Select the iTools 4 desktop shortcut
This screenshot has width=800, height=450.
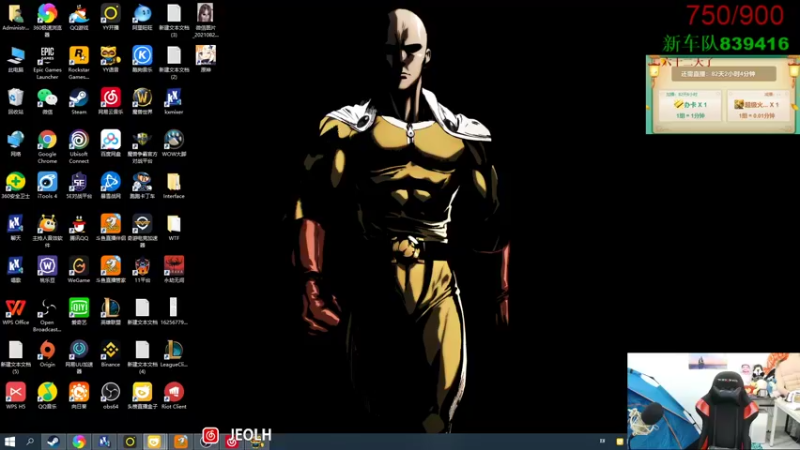point(47,185)
